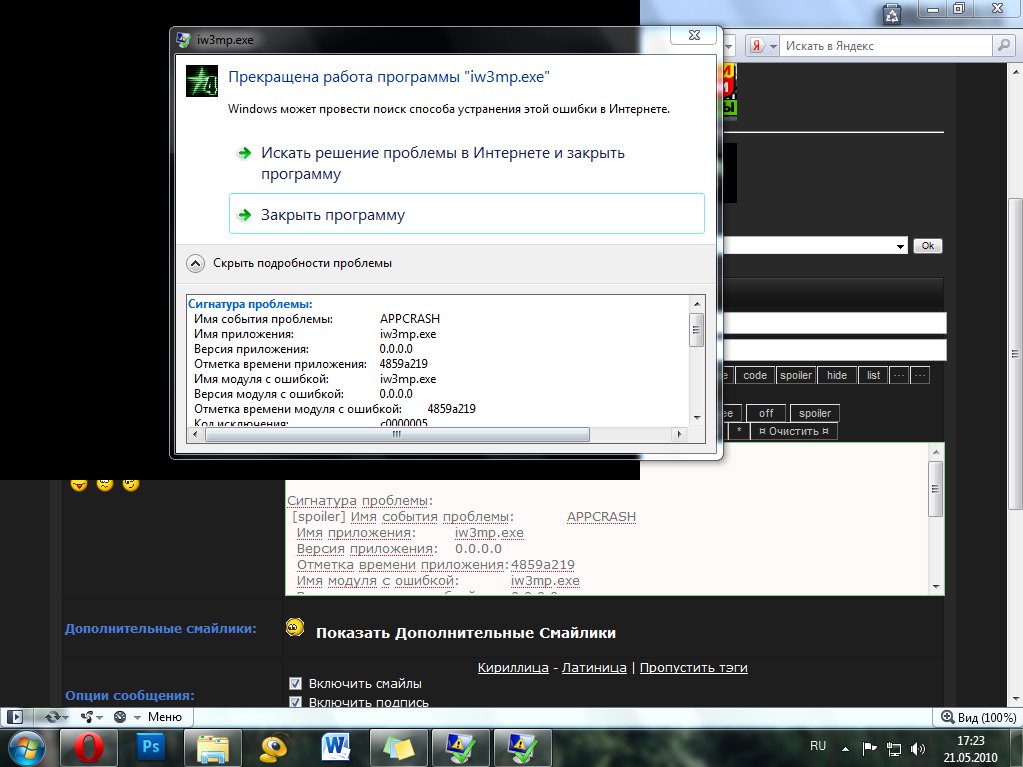
Task: Click the Очистить clear button
Action: click(794, 431)
